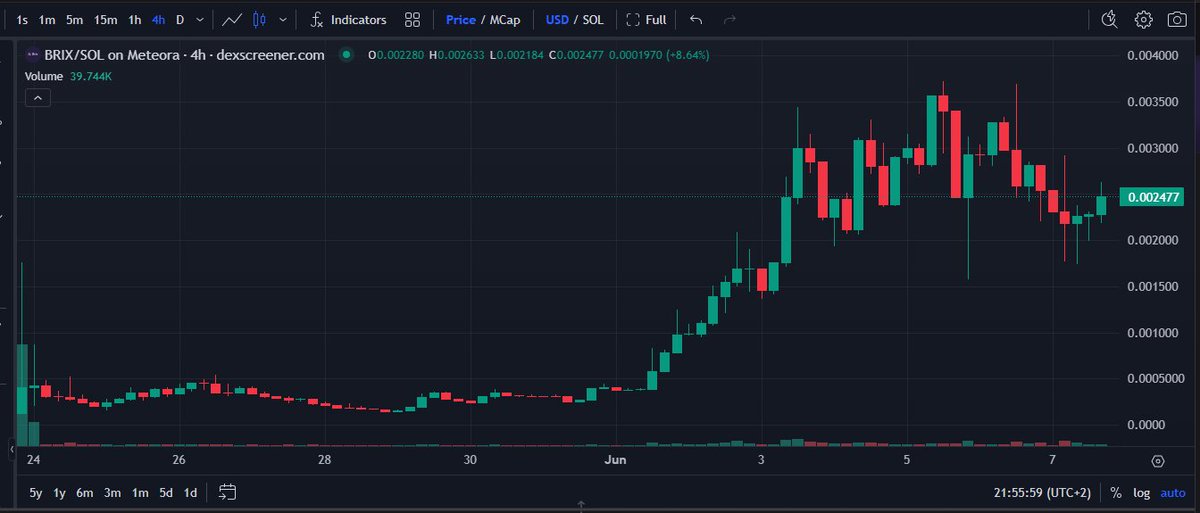Toggle percent scale
Viewport: 1200px width, 513px height.
tap(1116, 492)
